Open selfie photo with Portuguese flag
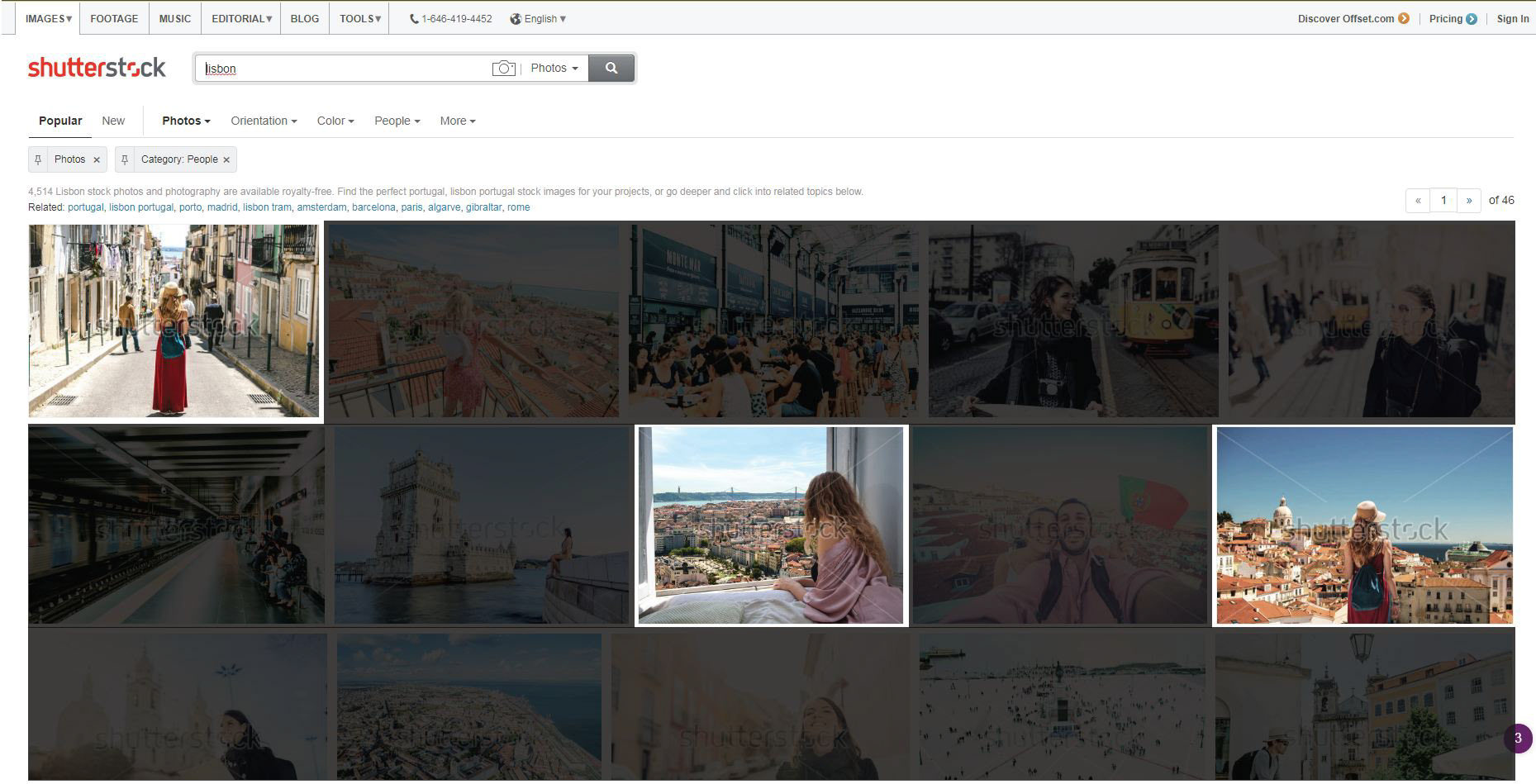The height and width of the screenshot is (784, 1536). click(1060, 525)
